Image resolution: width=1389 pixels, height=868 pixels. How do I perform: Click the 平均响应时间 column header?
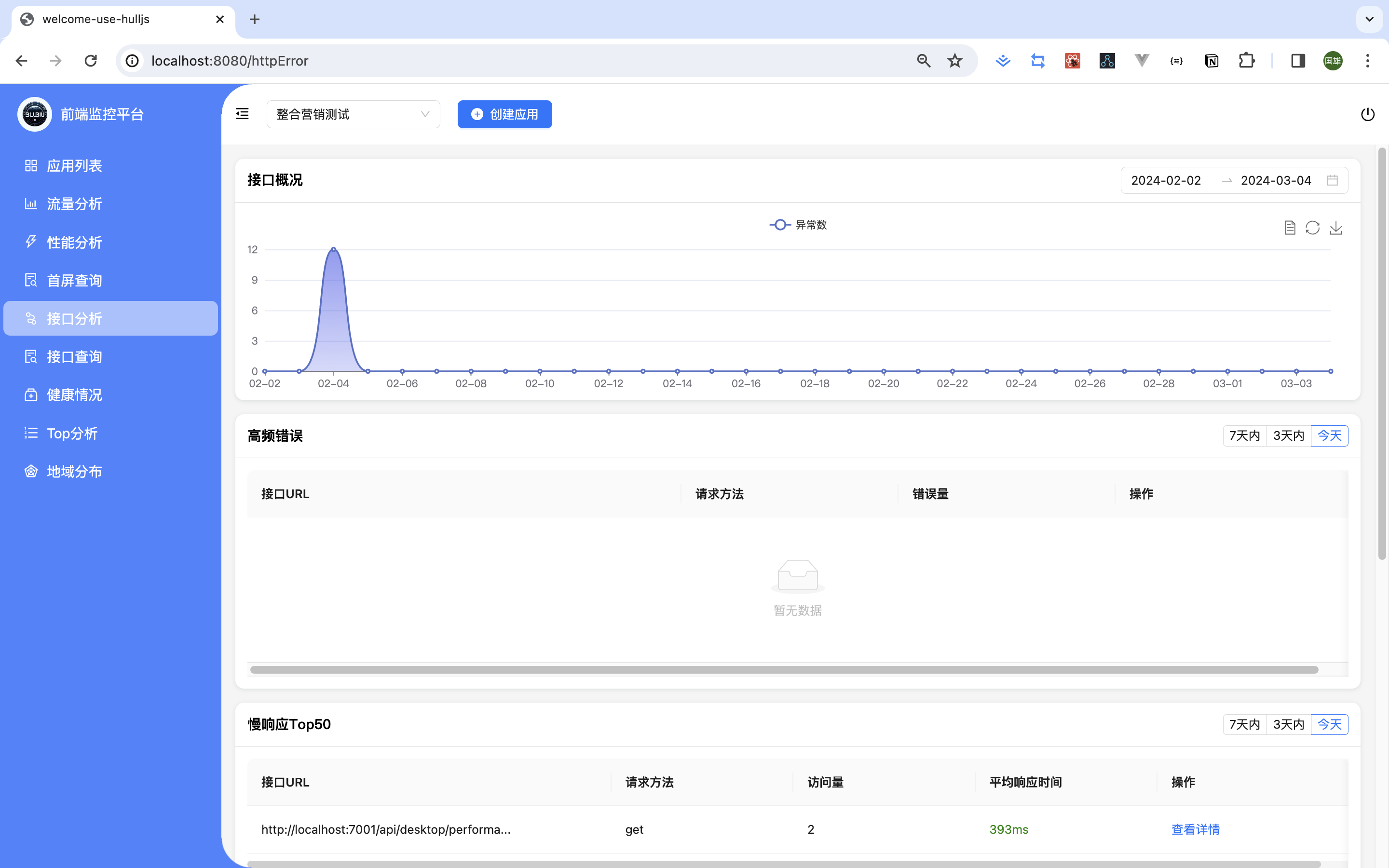click(x=1025, y=783)
